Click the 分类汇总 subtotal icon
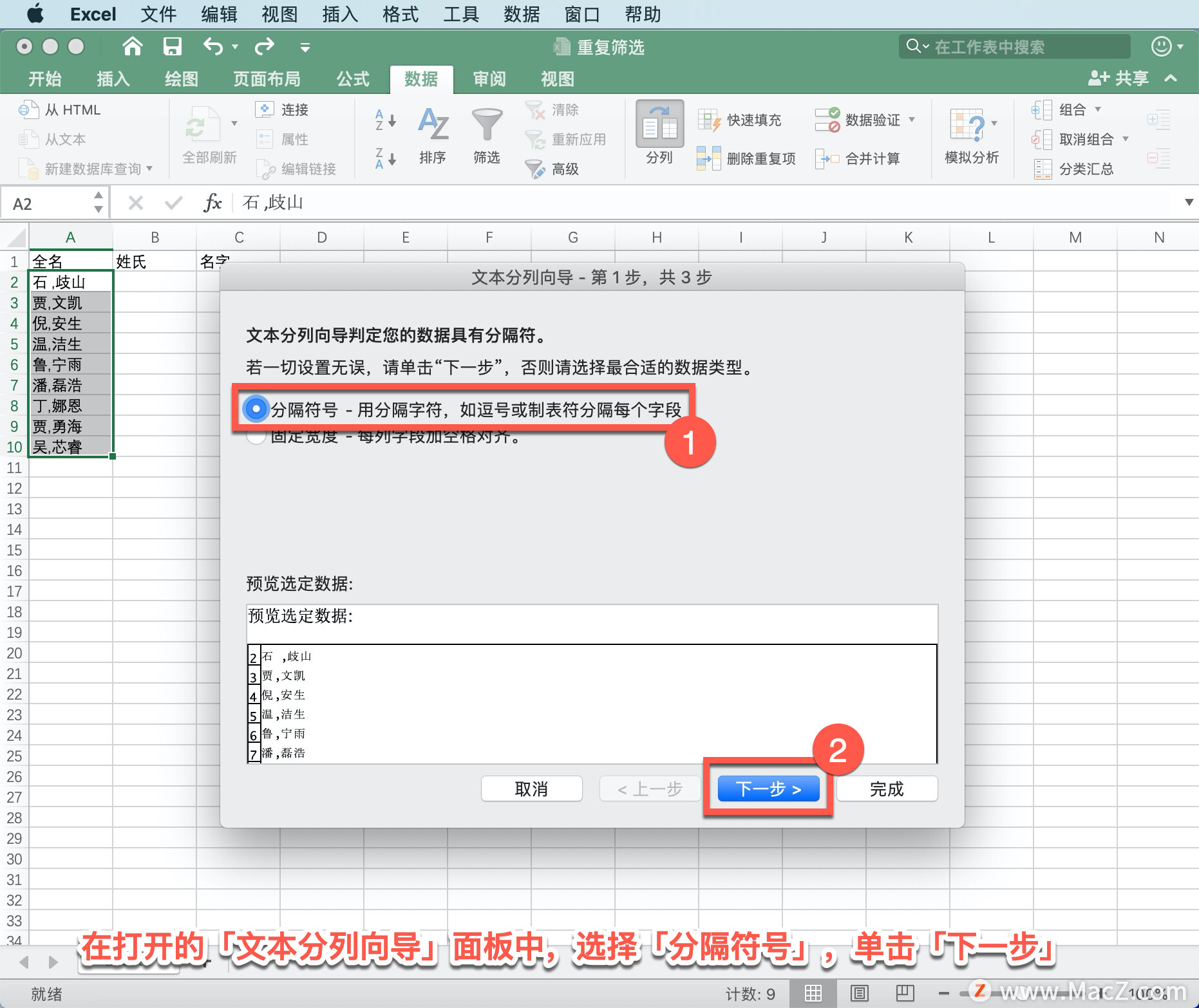Image resolution: width=1199 pixels, height=1008 pixels. (1043, 169)
